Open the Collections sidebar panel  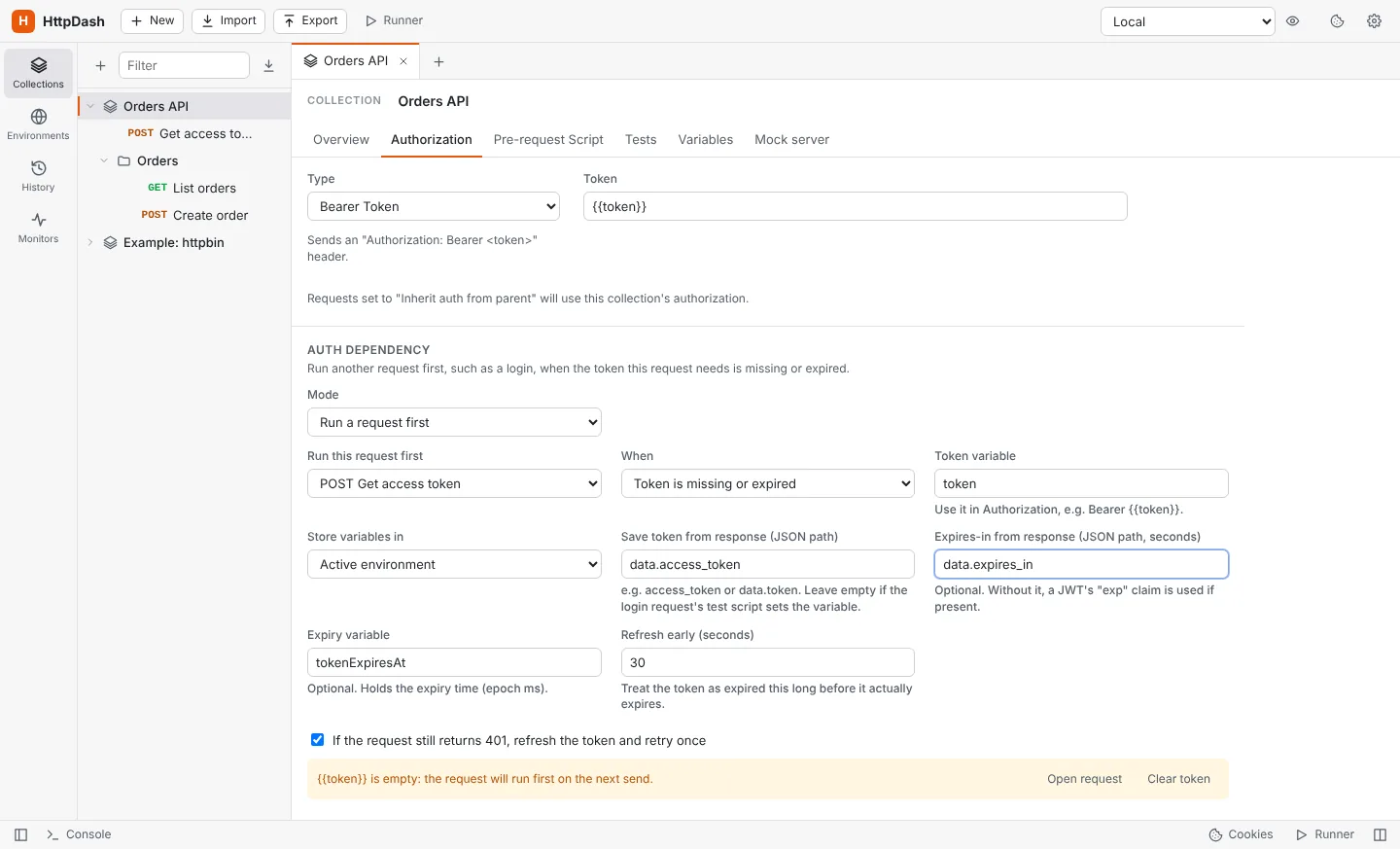coord(38,73)
